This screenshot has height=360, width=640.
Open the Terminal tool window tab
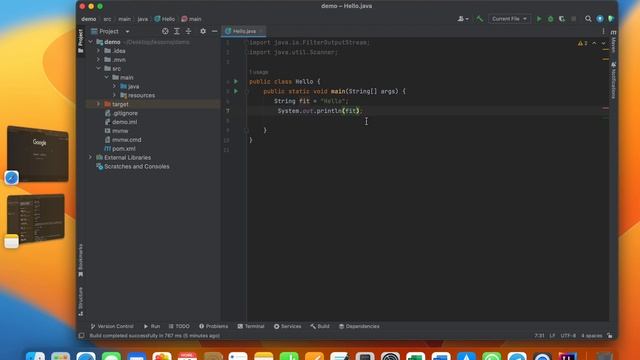[x=251, y=326]
